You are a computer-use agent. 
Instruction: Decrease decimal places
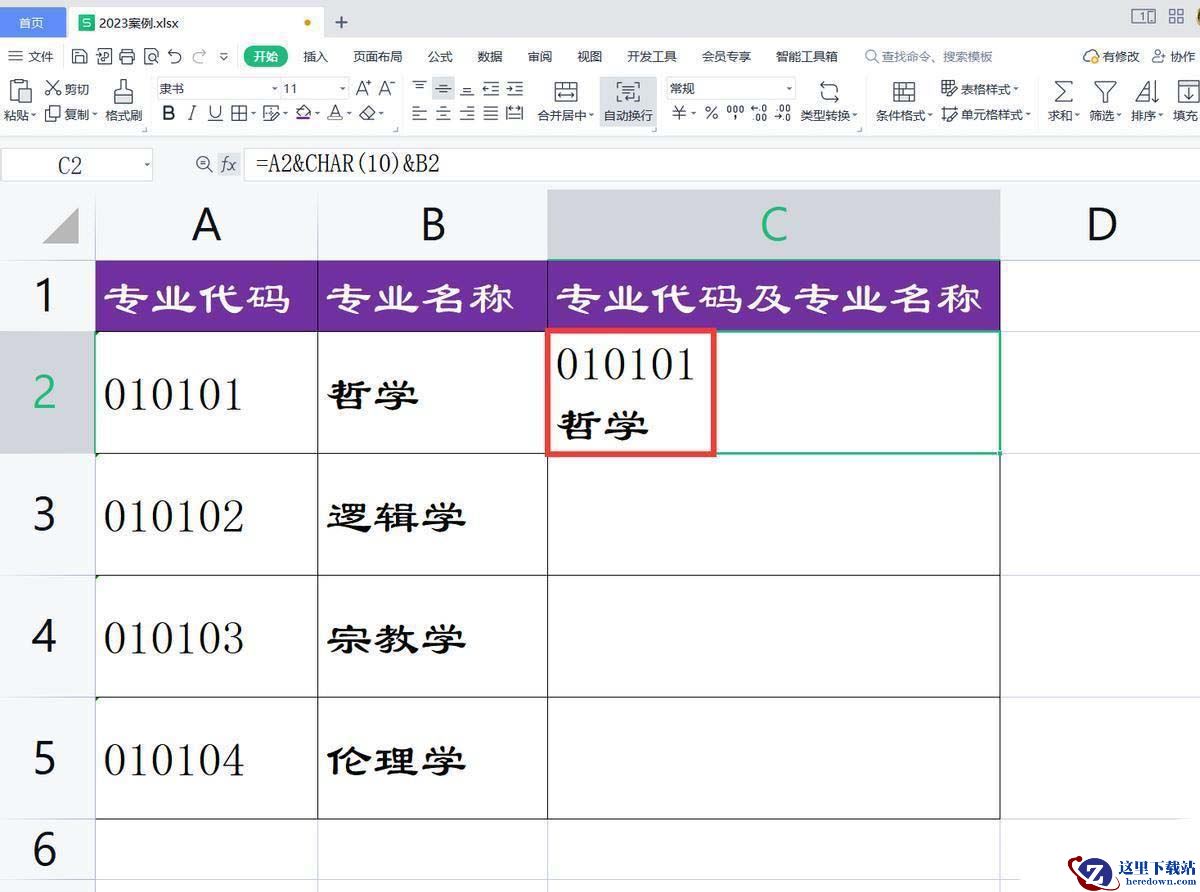(x=783, y=114)
